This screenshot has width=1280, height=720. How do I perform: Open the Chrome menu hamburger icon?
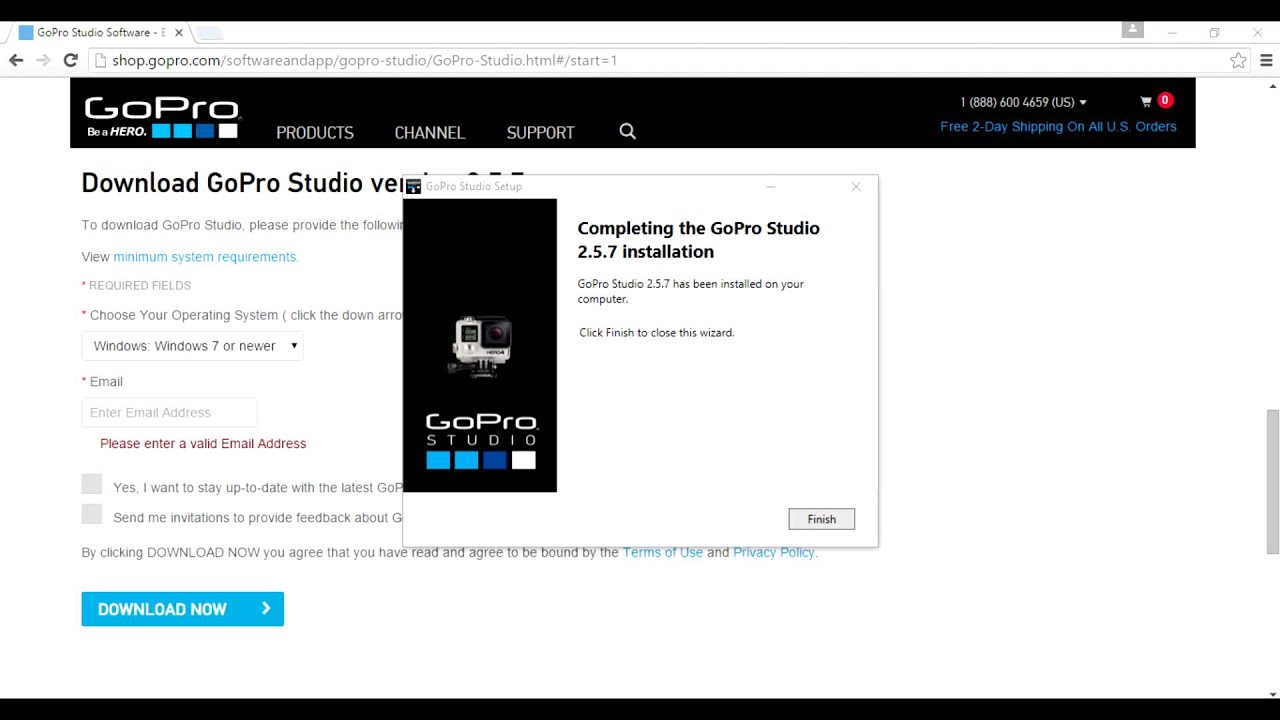click(1266, 60)
